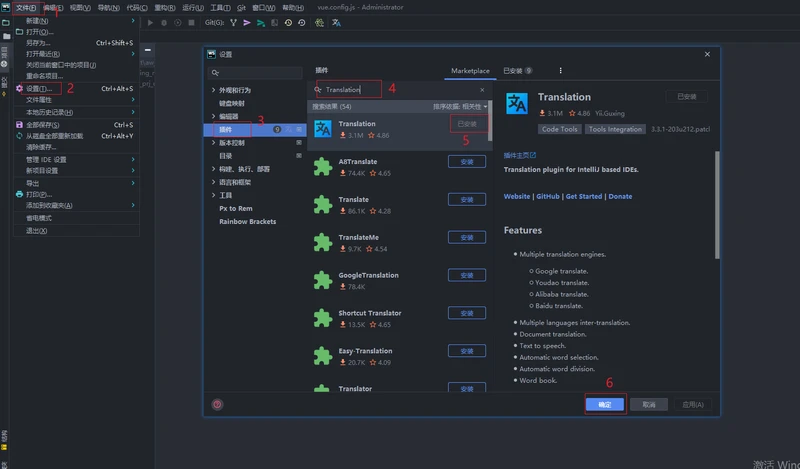Click the Git update project branch icon
The image size is (800, 469).
pyautogui.click(x=233, y=22)
